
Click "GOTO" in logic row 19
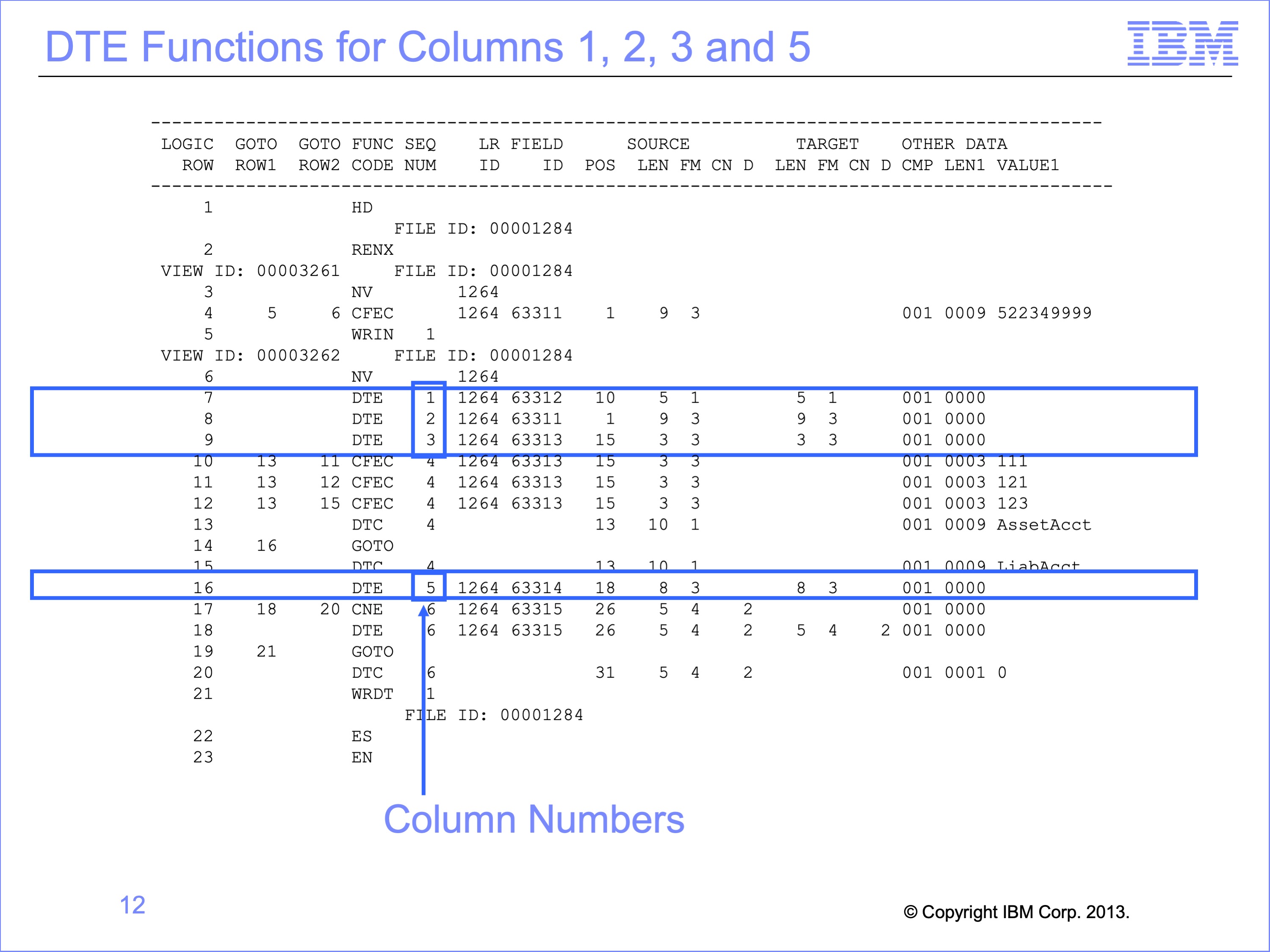tap(372, 652)
